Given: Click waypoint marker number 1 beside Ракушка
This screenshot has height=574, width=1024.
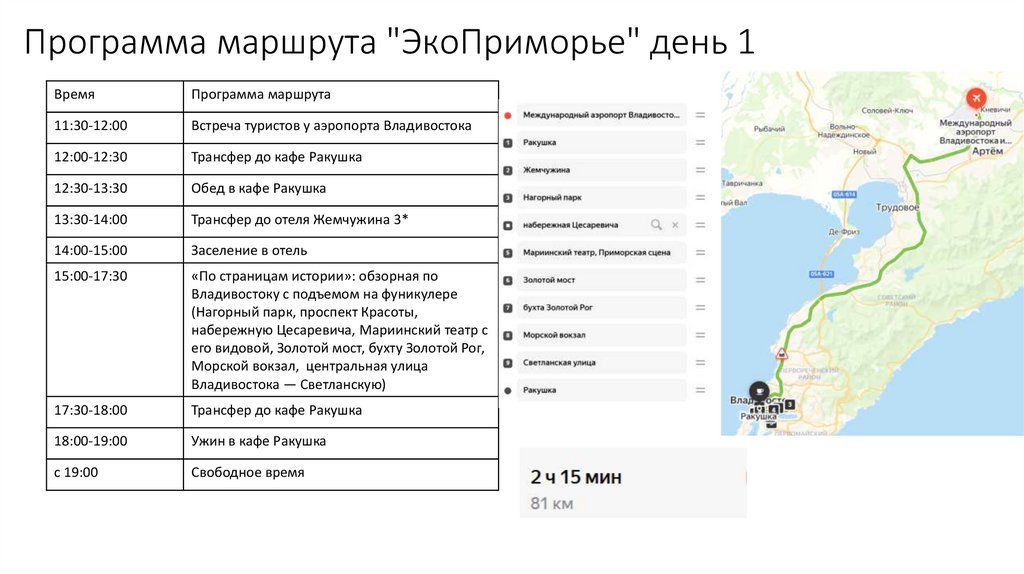Looking at the screenshot, I should coord(507,143).
